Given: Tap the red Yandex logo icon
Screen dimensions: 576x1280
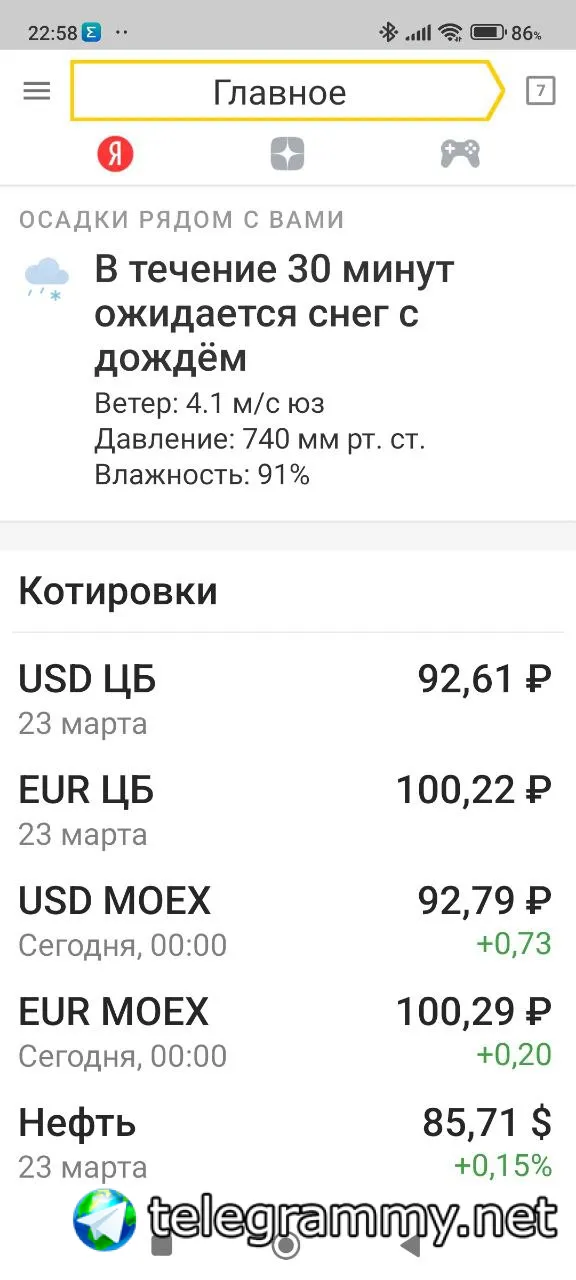Looking at the screenshot, I should pyautogui.click(x=115, y=154).
